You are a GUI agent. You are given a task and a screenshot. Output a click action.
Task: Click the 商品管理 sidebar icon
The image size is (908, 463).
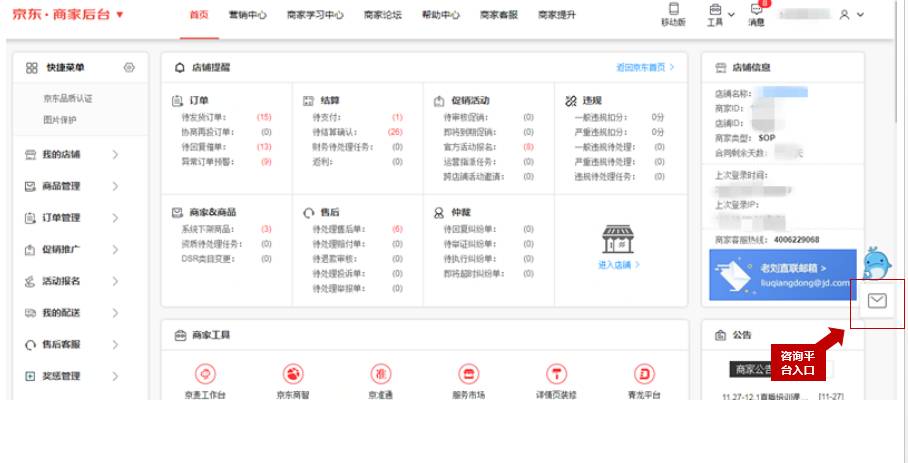pos(30,186)
